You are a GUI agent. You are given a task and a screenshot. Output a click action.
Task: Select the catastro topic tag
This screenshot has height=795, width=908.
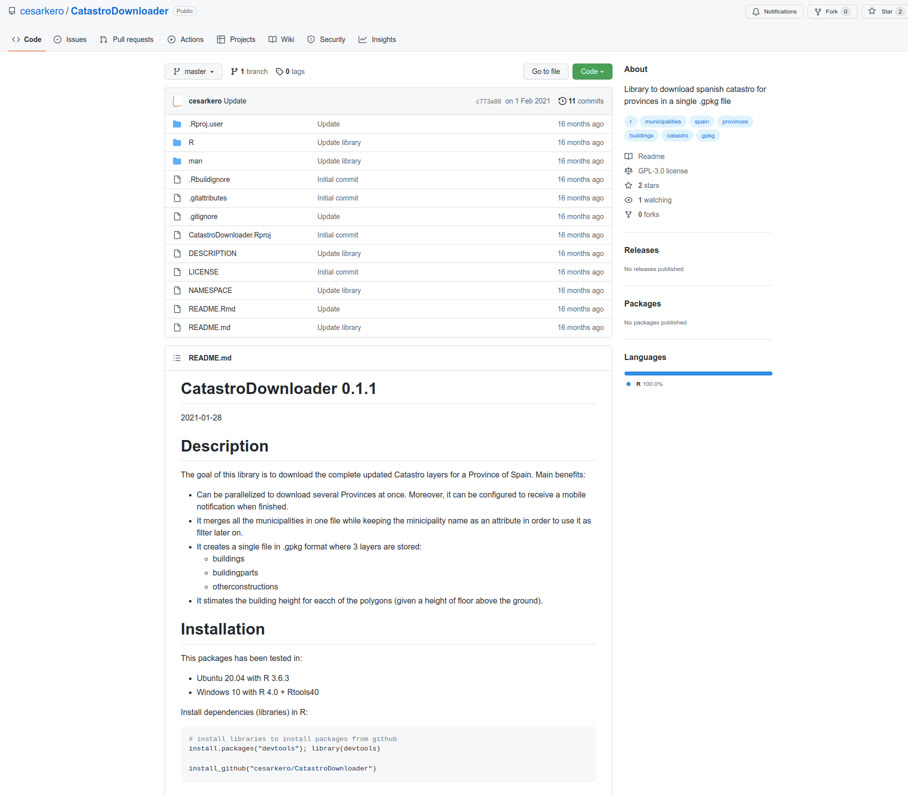tap(677, 135)
